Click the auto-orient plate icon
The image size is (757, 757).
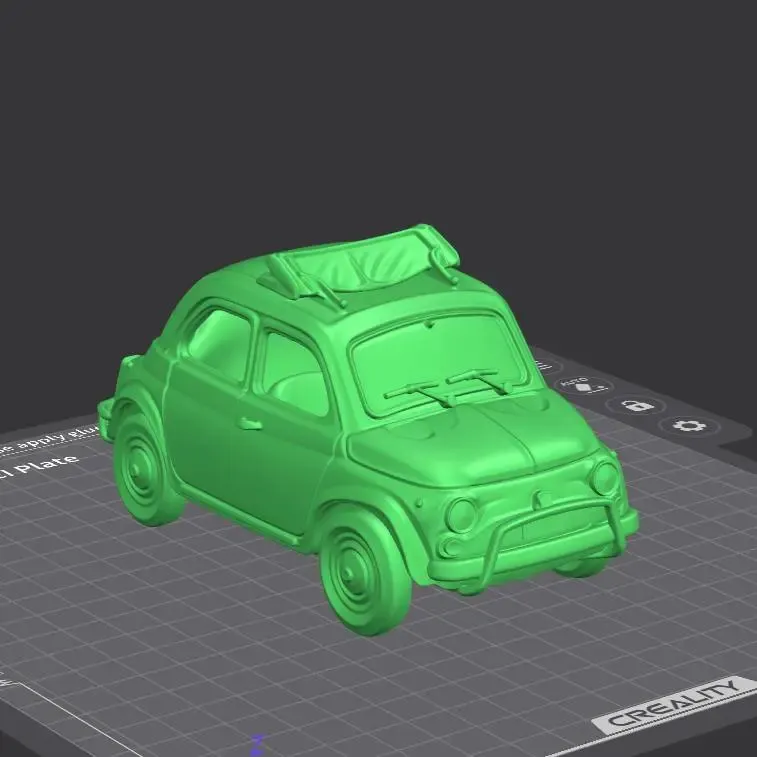pyautogui.click(x=585, y=386)
